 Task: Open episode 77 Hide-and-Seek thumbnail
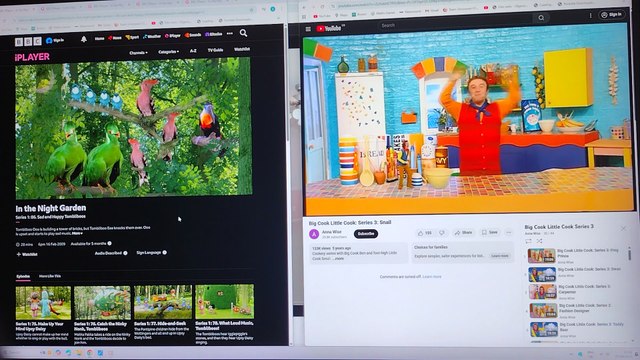[x=163, y=302]
